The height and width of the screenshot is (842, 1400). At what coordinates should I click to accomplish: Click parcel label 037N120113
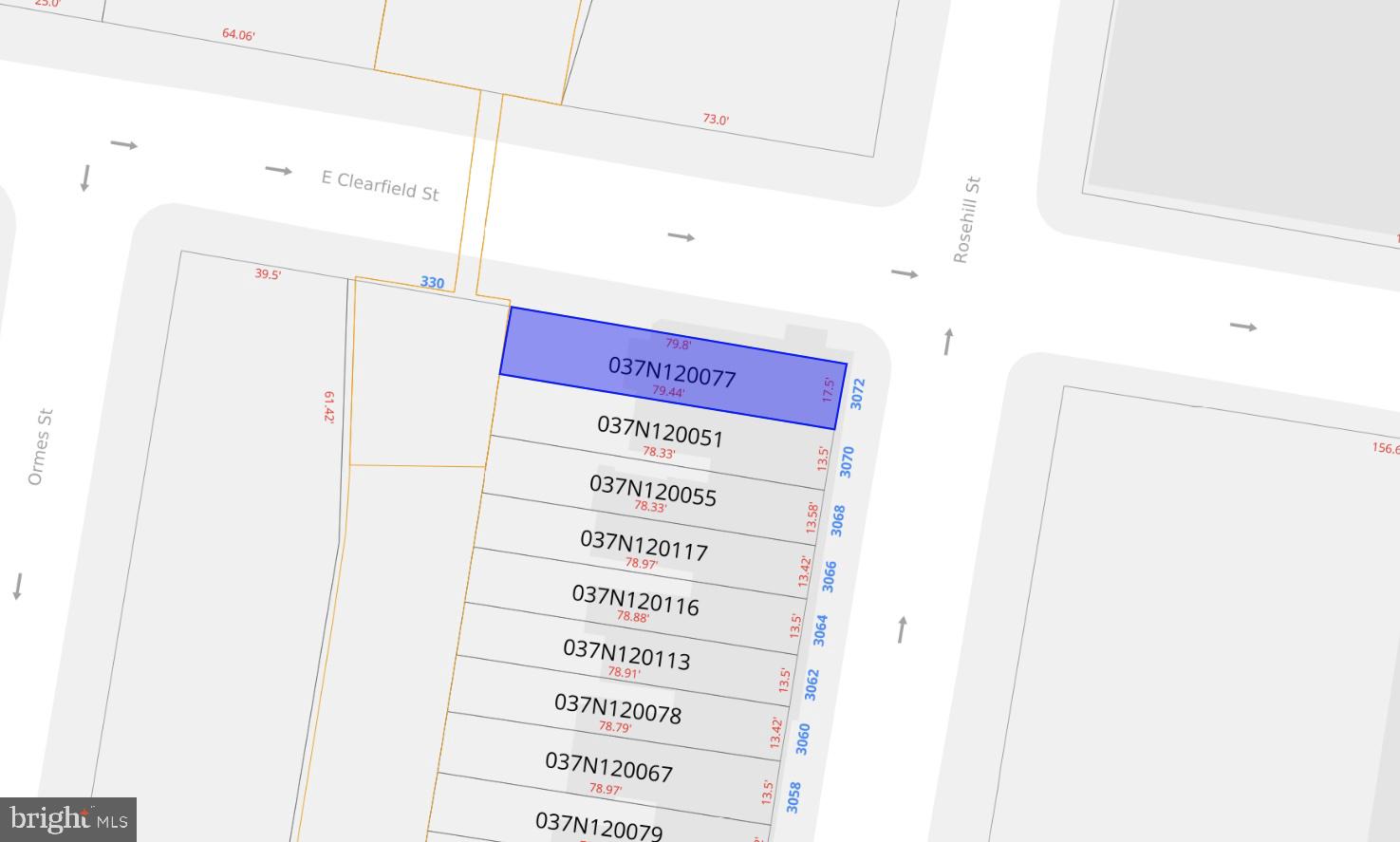(626, 654)
